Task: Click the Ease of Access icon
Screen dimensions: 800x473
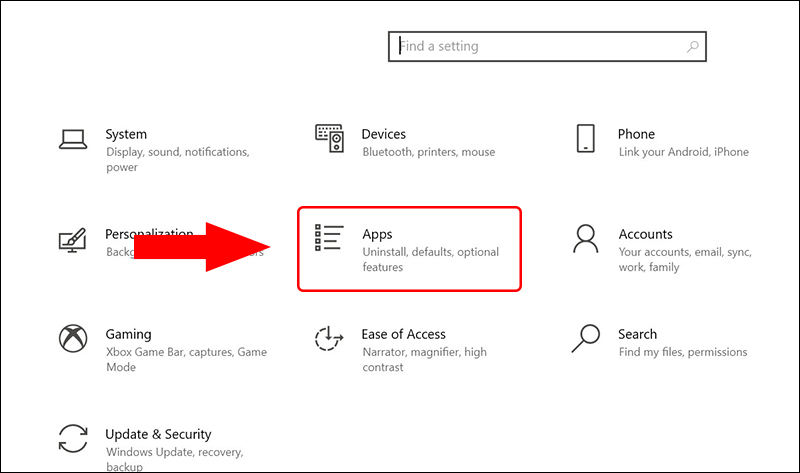Action: point(329,339)
